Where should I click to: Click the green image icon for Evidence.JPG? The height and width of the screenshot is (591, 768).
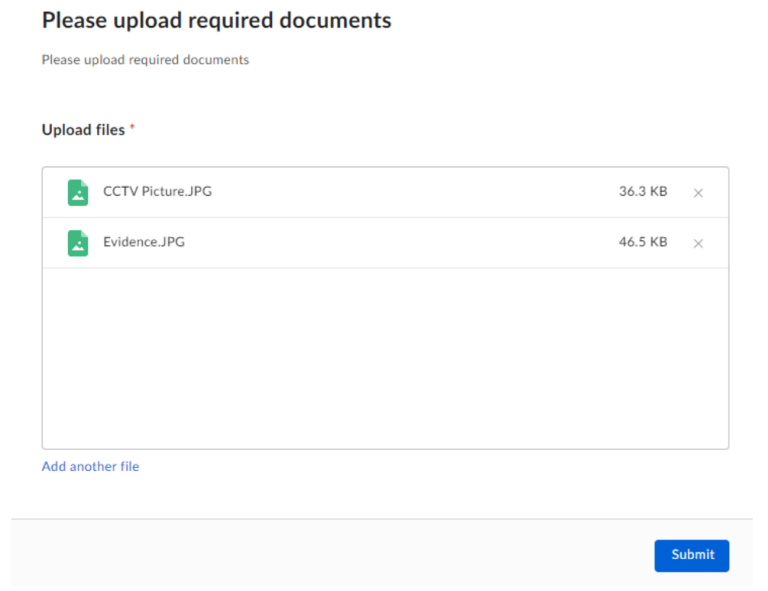pos(78,243)
